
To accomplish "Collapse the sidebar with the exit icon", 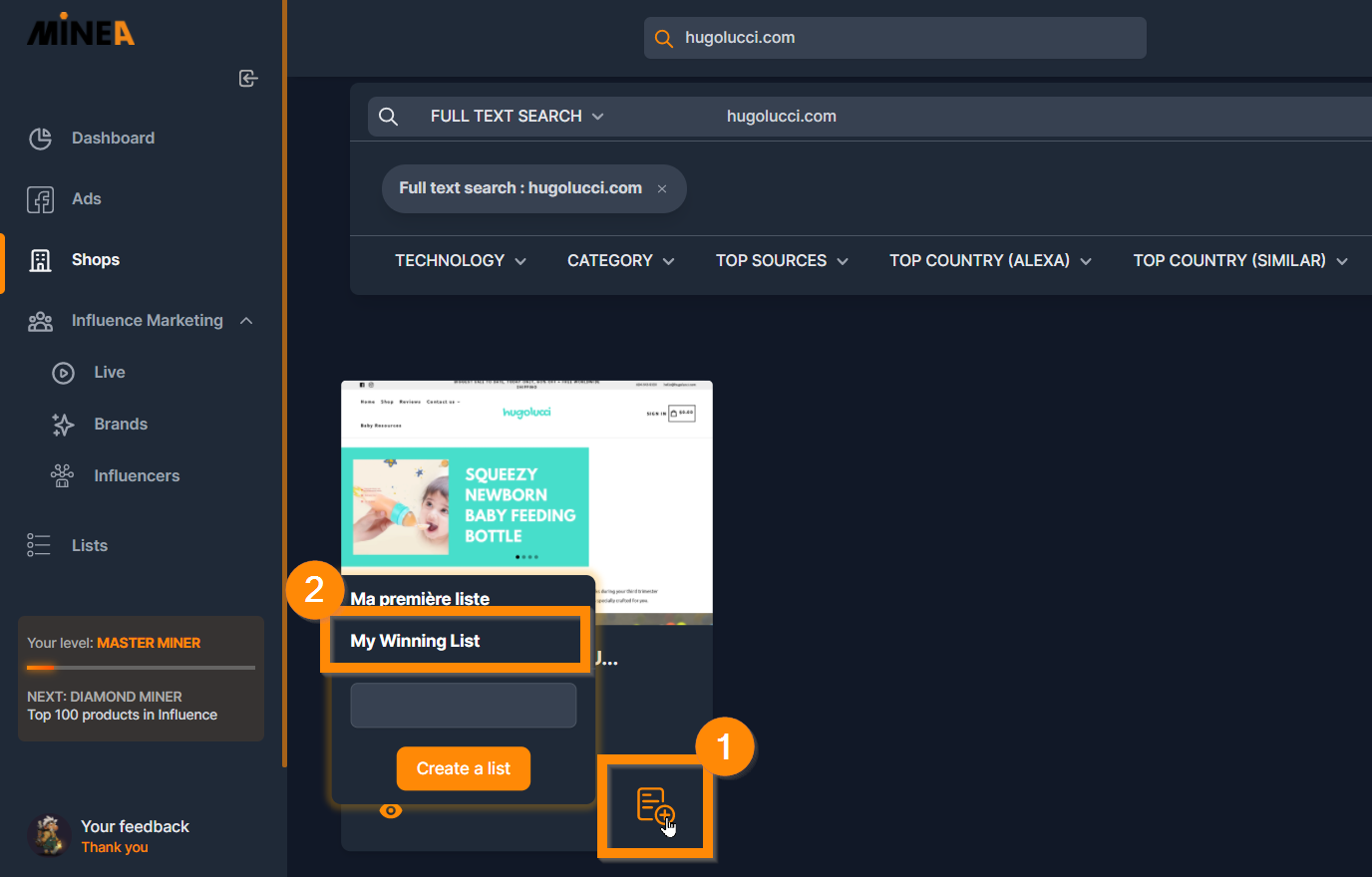I will pyautogui.click(x=248, y=79).
